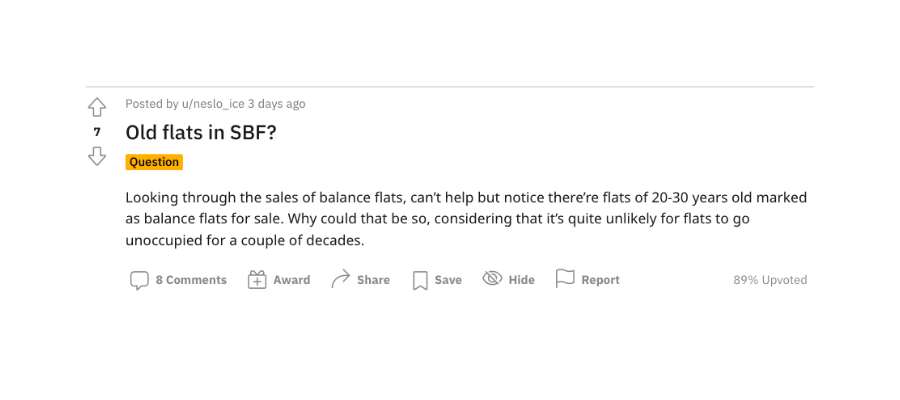Downvote the post with down arrow
900x400 pixels.
(x=97, y=156)
